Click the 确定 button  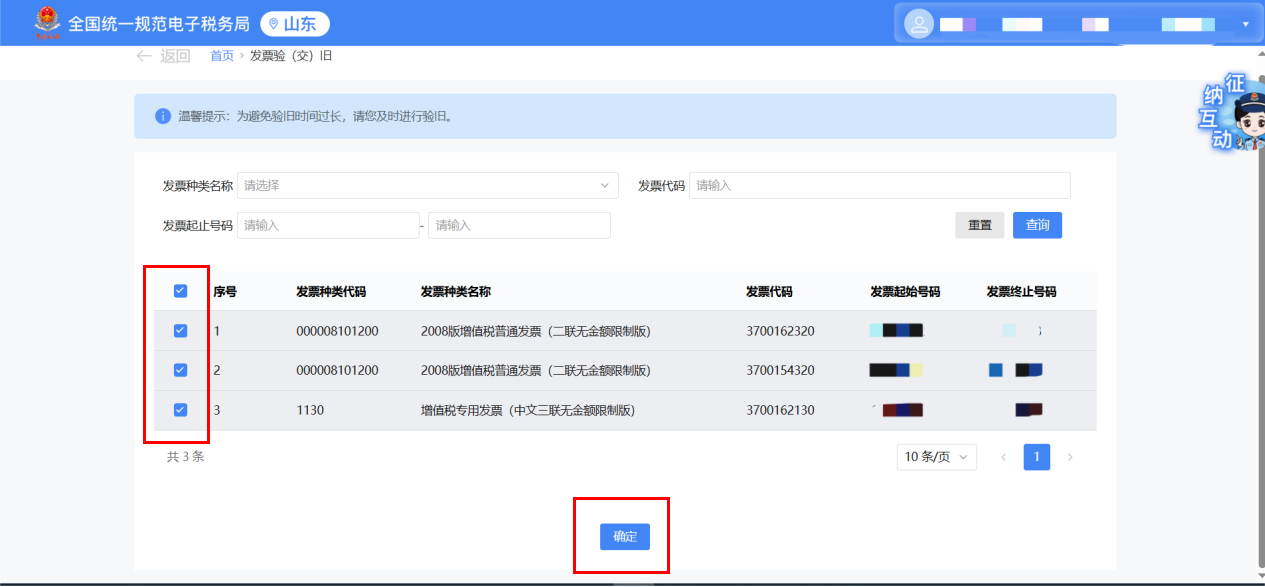625,537
